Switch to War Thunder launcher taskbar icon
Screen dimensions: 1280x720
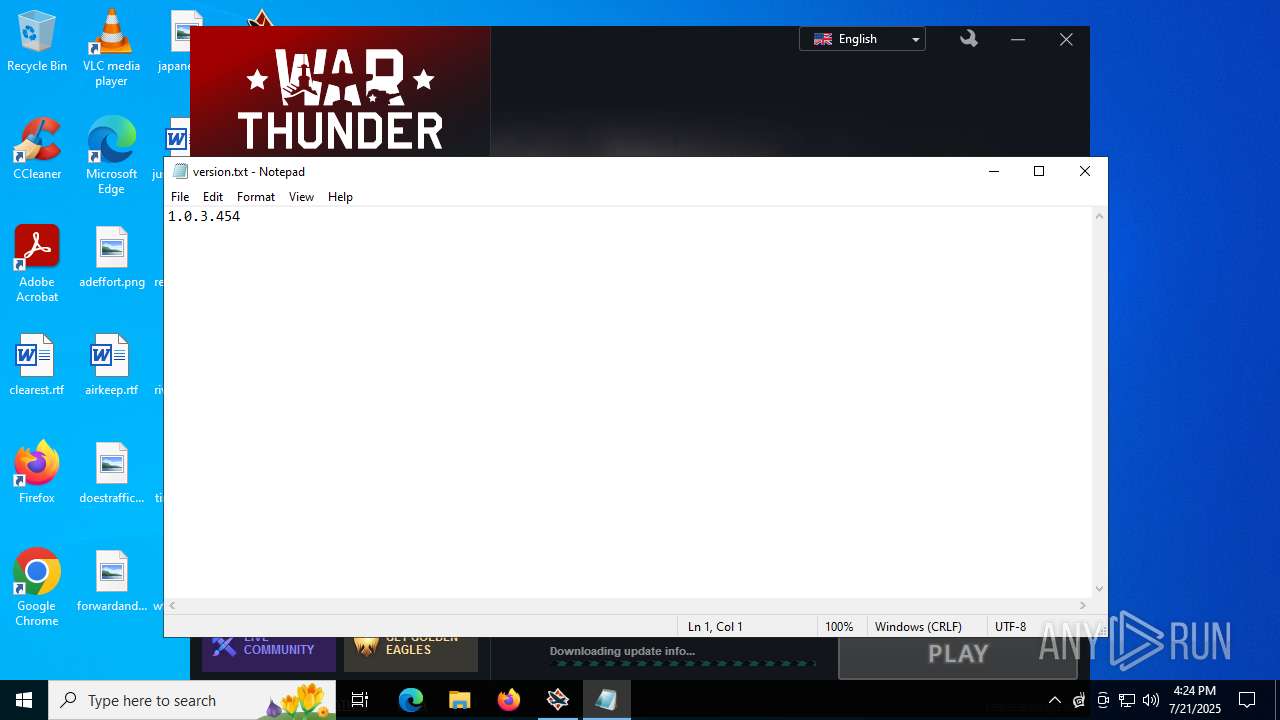(558, 700)
